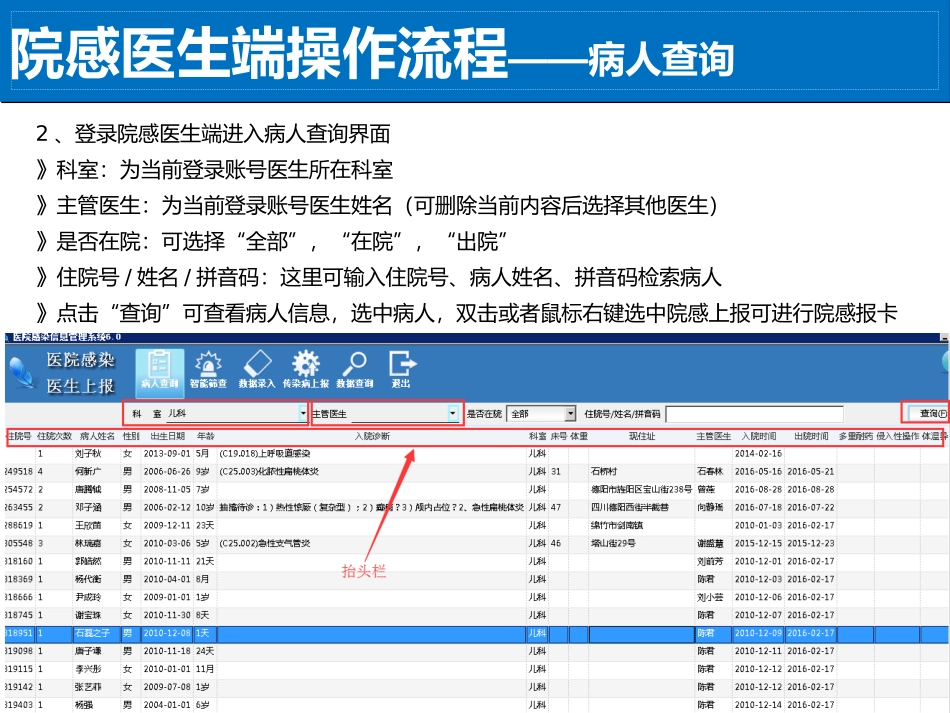Click the 现住址 column header
The height and width of the screenshot is (713, 950).
pyautogui.click(x=642, y=436)
